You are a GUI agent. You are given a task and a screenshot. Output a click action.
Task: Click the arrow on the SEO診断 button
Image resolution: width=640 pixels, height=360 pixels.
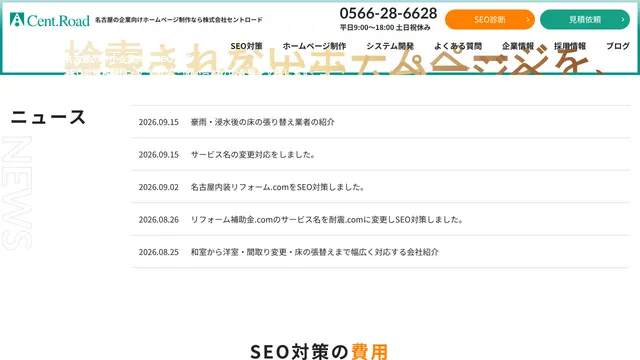coord(527,20)
